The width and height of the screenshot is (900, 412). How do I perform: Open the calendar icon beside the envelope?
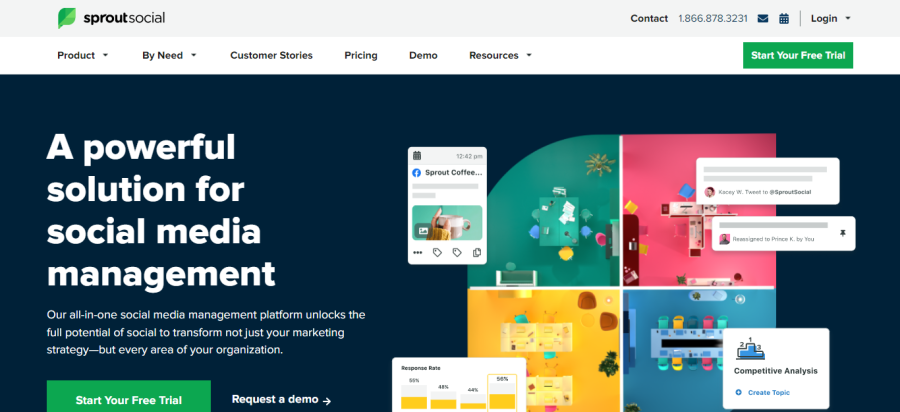(784, 18)
